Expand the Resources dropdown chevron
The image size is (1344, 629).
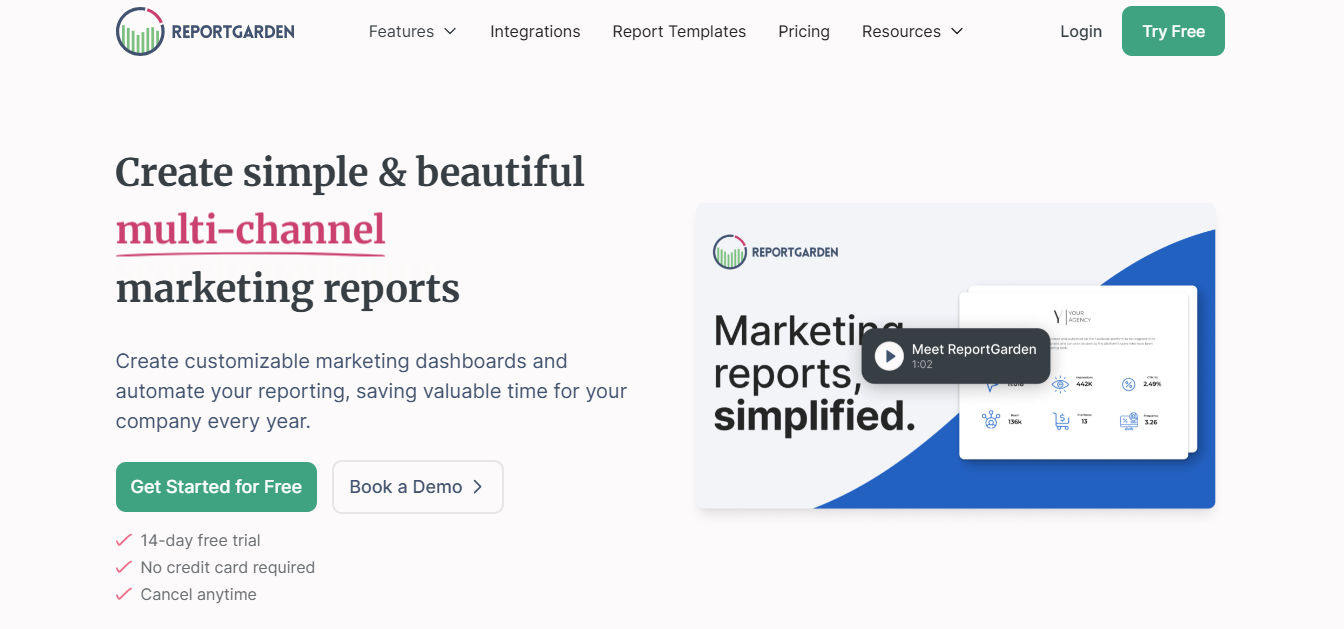tap(957, 32)
